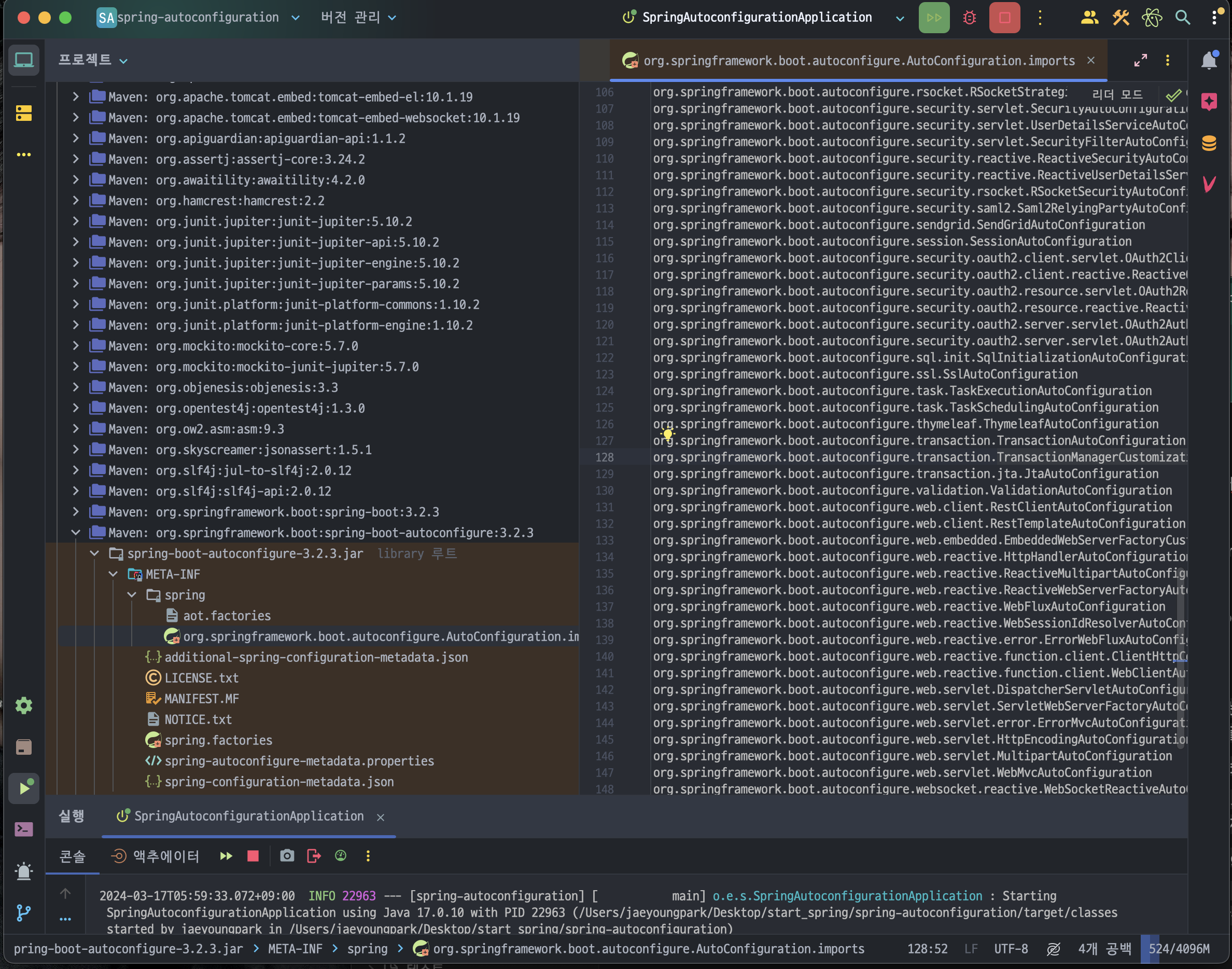Toggle Reader Mode (리더 모드) in editor
Image resolution: width=1232 pixels, height=969 pixels.
point(1117,94)
